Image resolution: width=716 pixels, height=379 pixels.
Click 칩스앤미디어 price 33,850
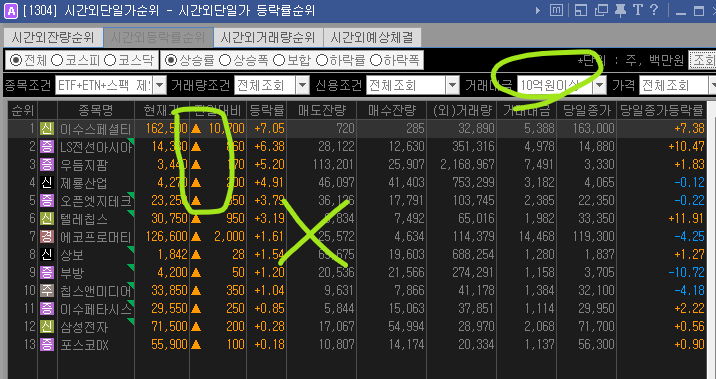pyautogui.click(x=169, y=290)
